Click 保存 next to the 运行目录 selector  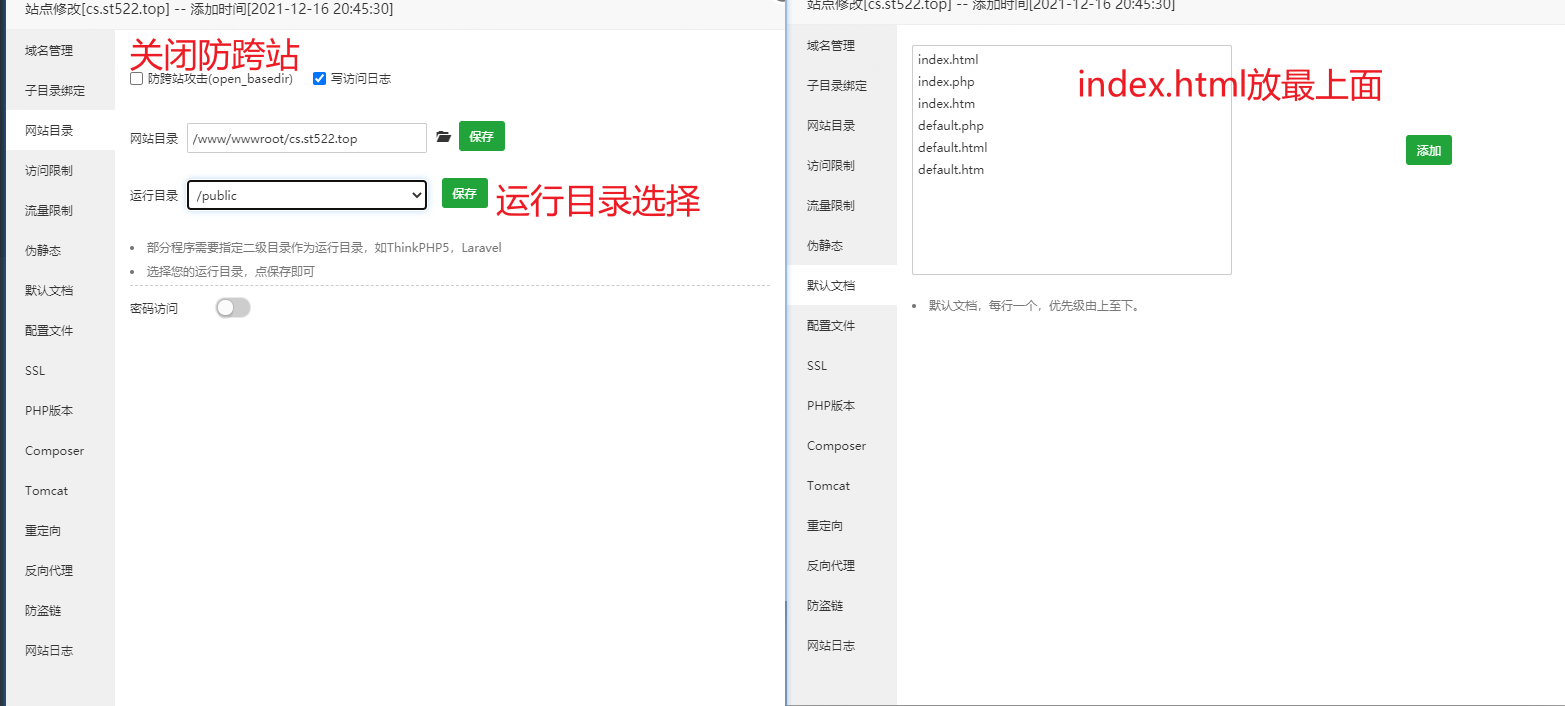tap(464, 193)
